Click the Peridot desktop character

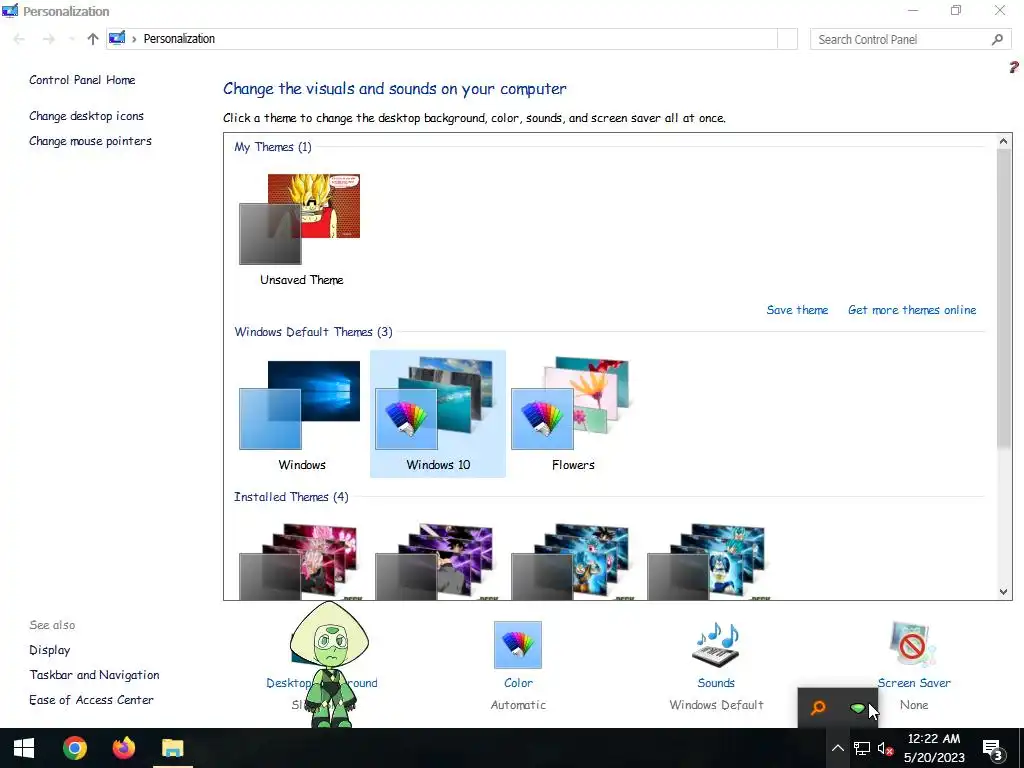pyautogui.click(x=330, y=664)
